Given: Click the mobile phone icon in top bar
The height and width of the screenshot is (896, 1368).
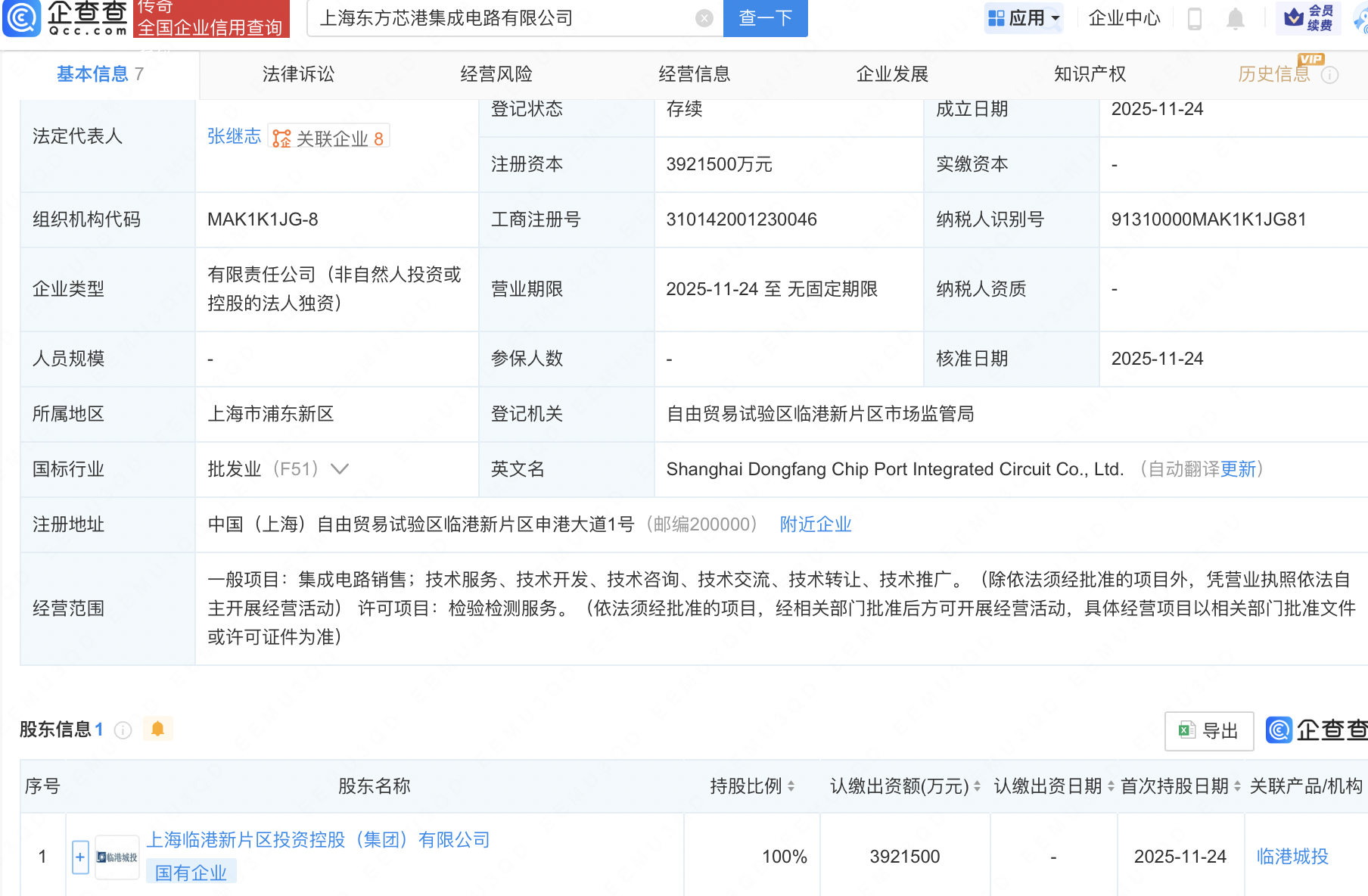Looking at the screenshot, I should point(1195,18).
